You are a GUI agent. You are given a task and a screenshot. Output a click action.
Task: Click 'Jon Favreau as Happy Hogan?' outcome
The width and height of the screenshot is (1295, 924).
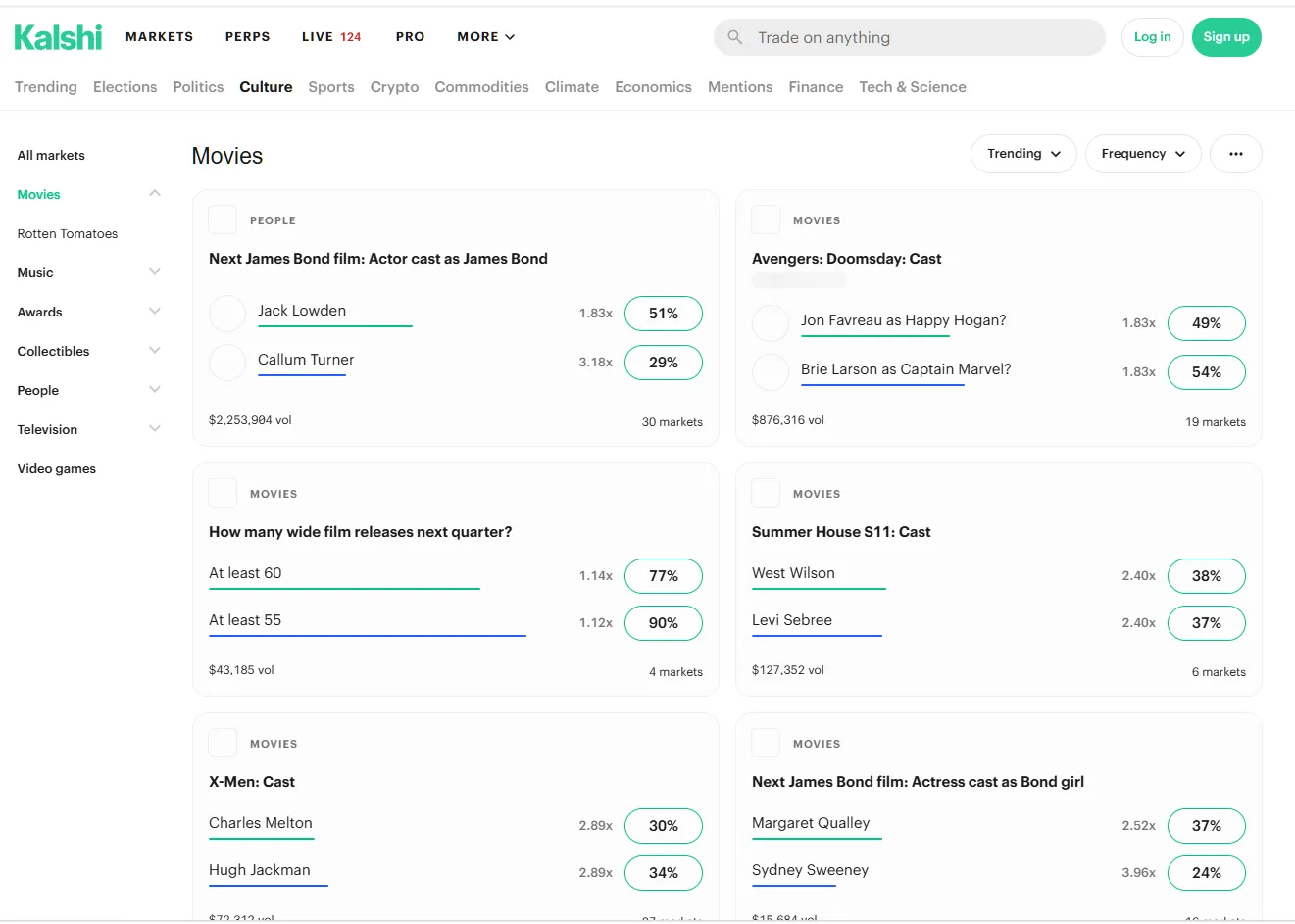tap(904, 320)
